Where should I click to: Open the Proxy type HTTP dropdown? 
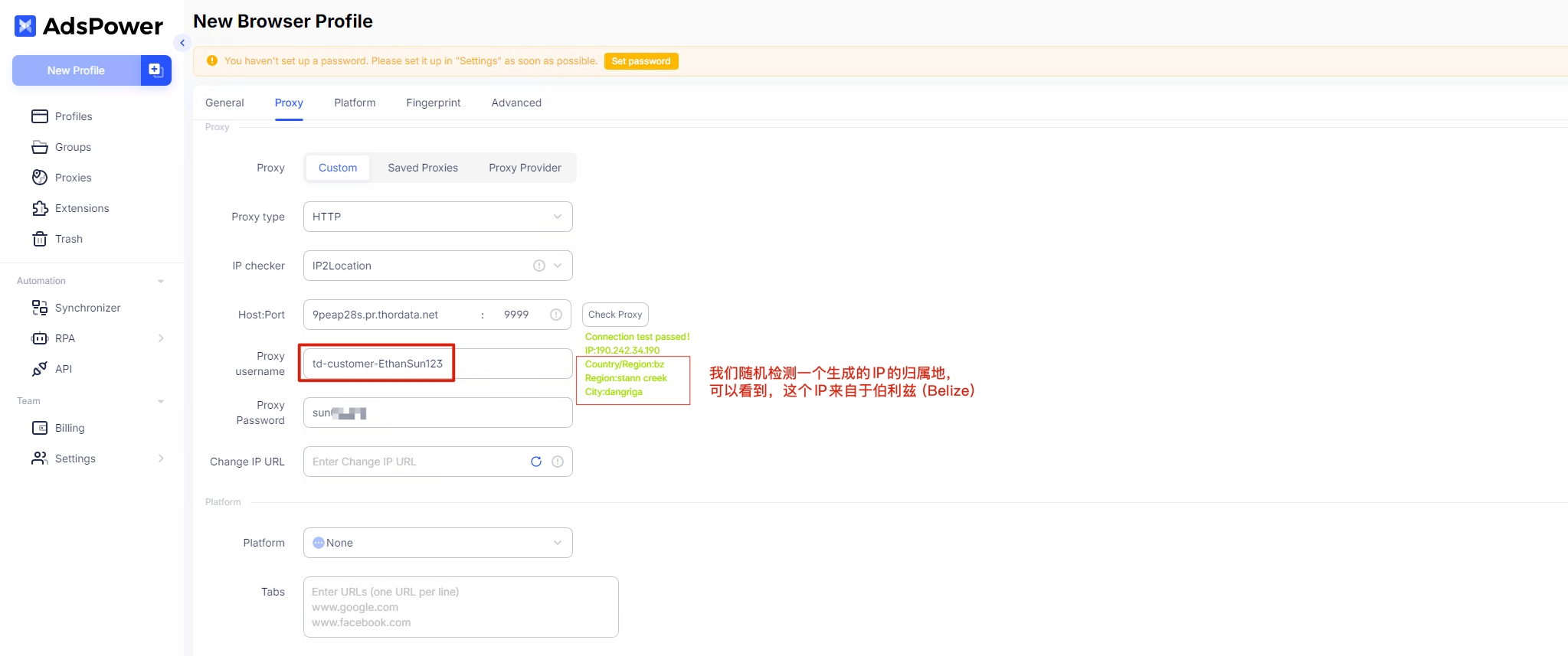437,217
